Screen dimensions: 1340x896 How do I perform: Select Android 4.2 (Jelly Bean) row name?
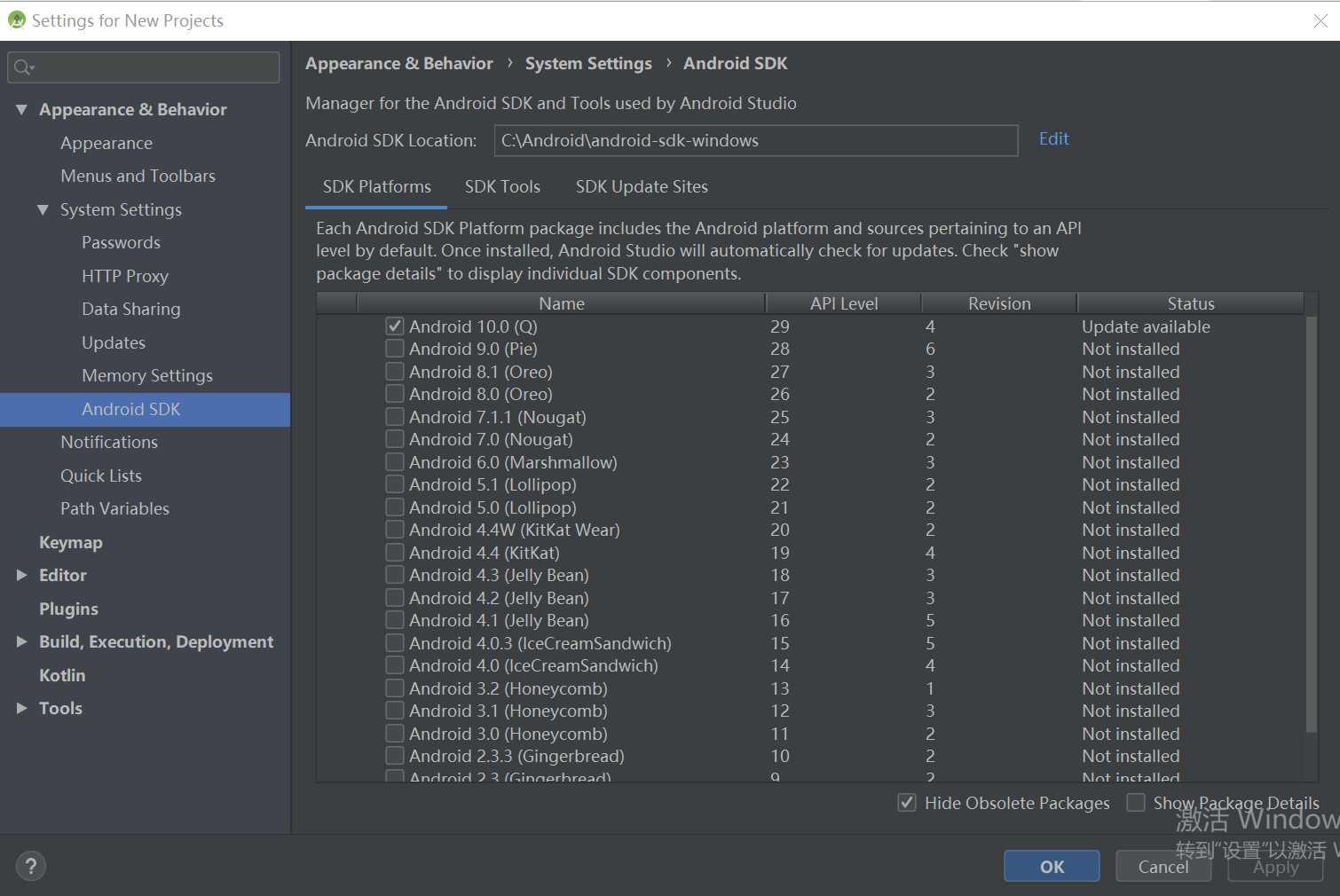point(499,598)
